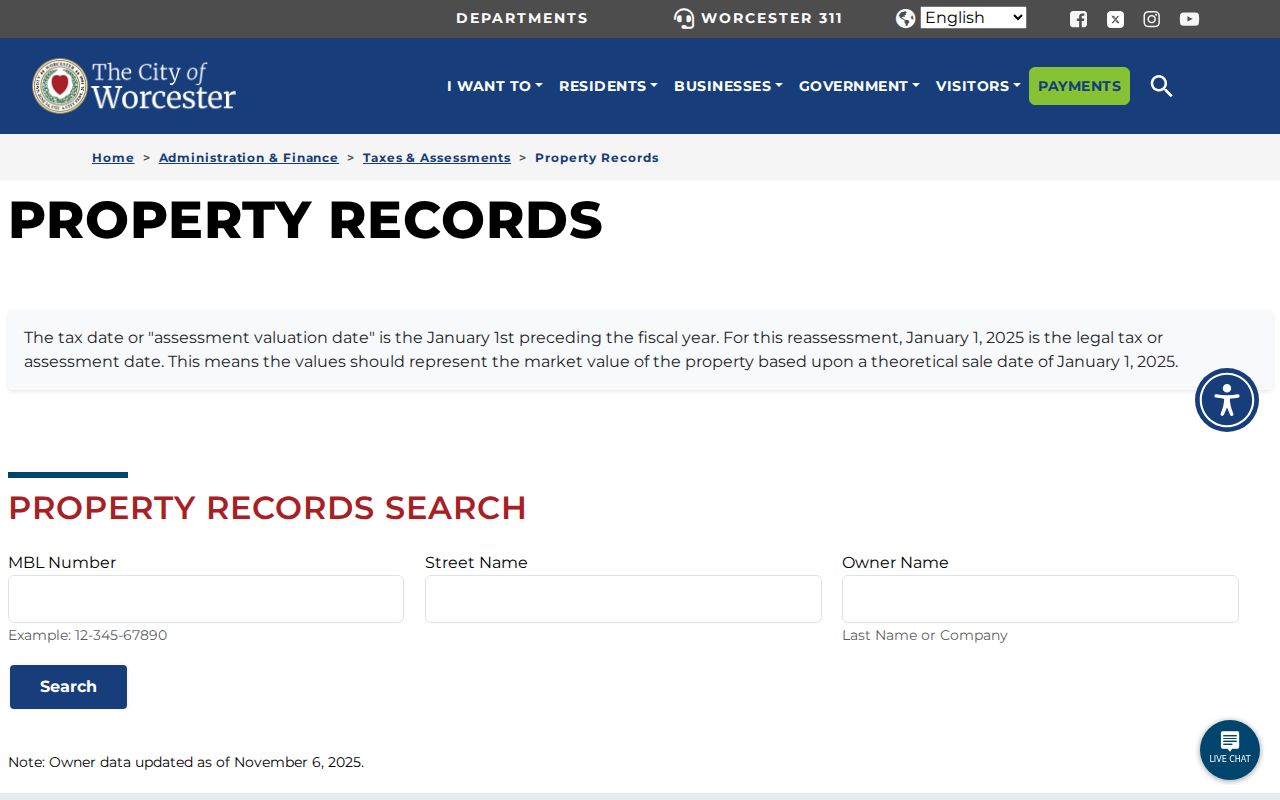This screenshot has height=800, width=1280.
Task: Go to the Payments page
Action: point(1079,86)
